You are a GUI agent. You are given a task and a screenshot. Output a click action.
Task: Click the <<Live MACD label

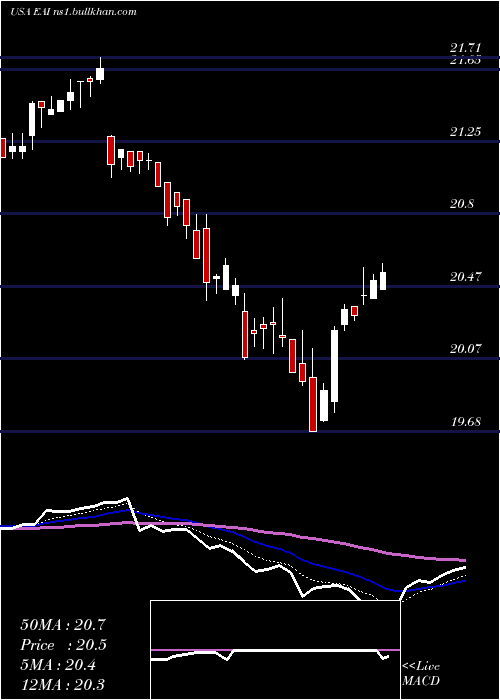click(421, 673)
